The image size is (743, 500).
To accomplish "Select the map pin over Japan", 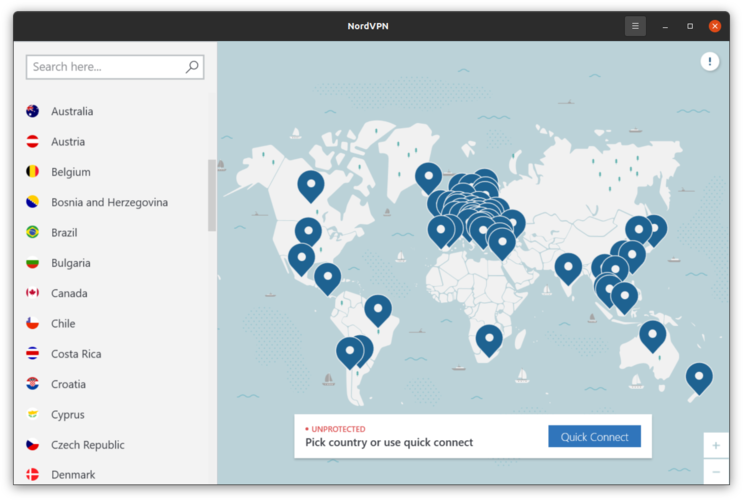I will [656, 229].
